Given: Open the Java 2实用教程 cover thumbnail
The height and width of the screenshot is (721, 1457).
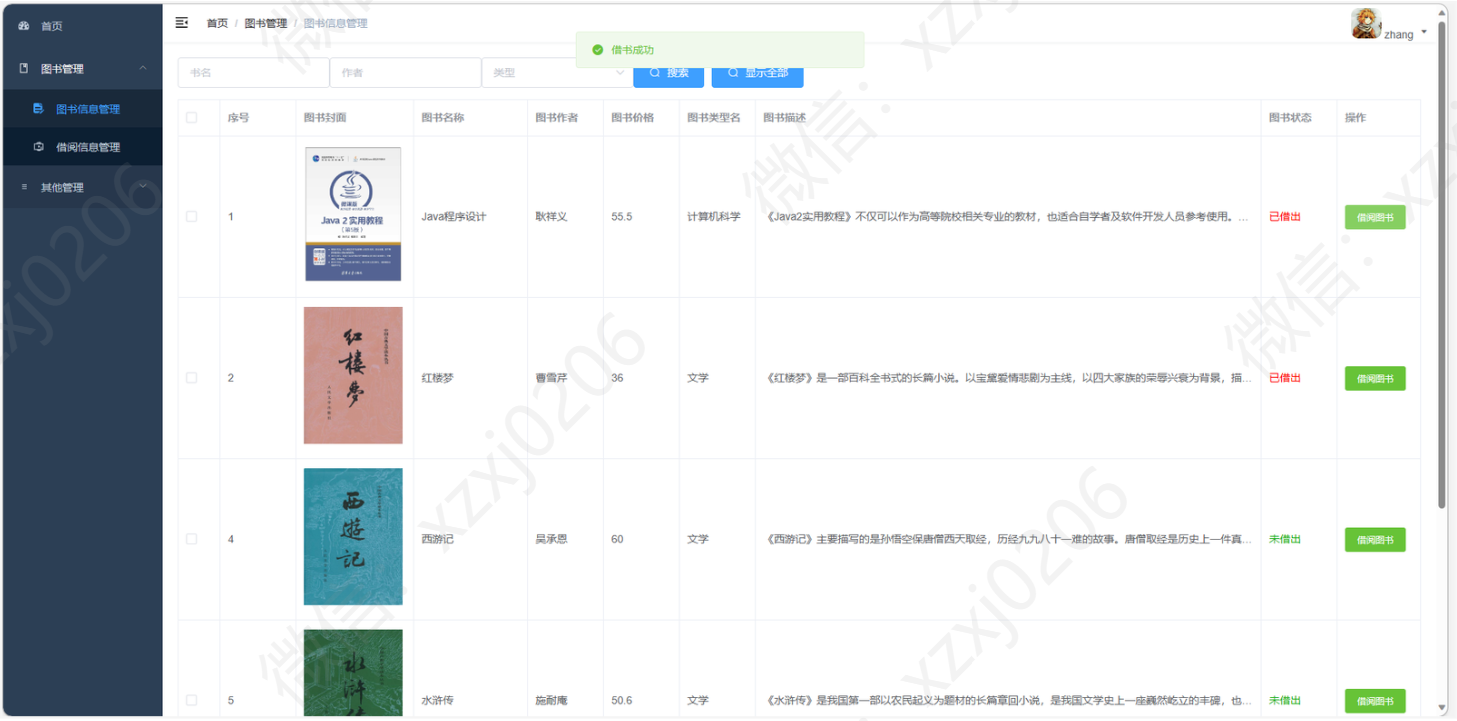Looking at the screenshot, I should click(353, 214).
